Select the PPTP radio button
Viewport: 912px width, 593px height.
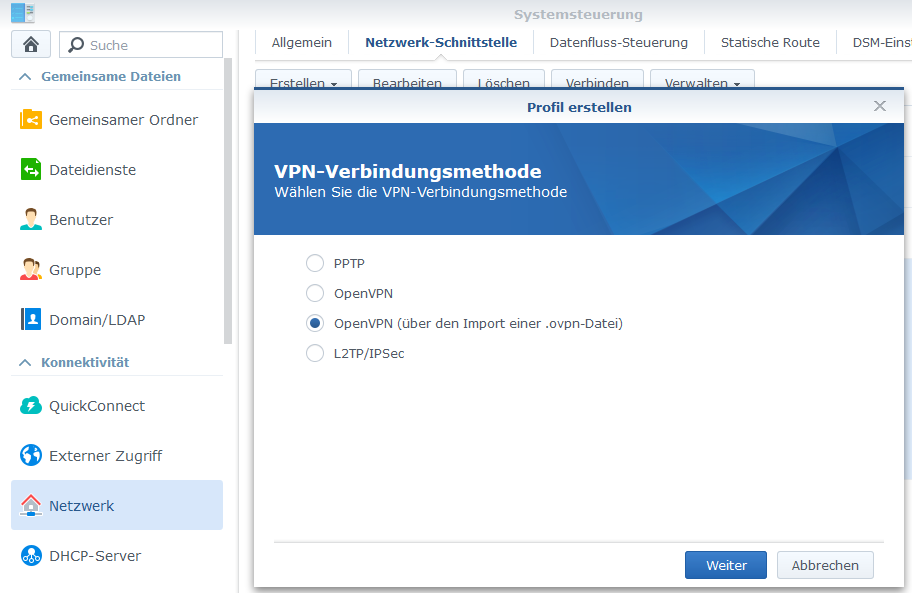315,263
